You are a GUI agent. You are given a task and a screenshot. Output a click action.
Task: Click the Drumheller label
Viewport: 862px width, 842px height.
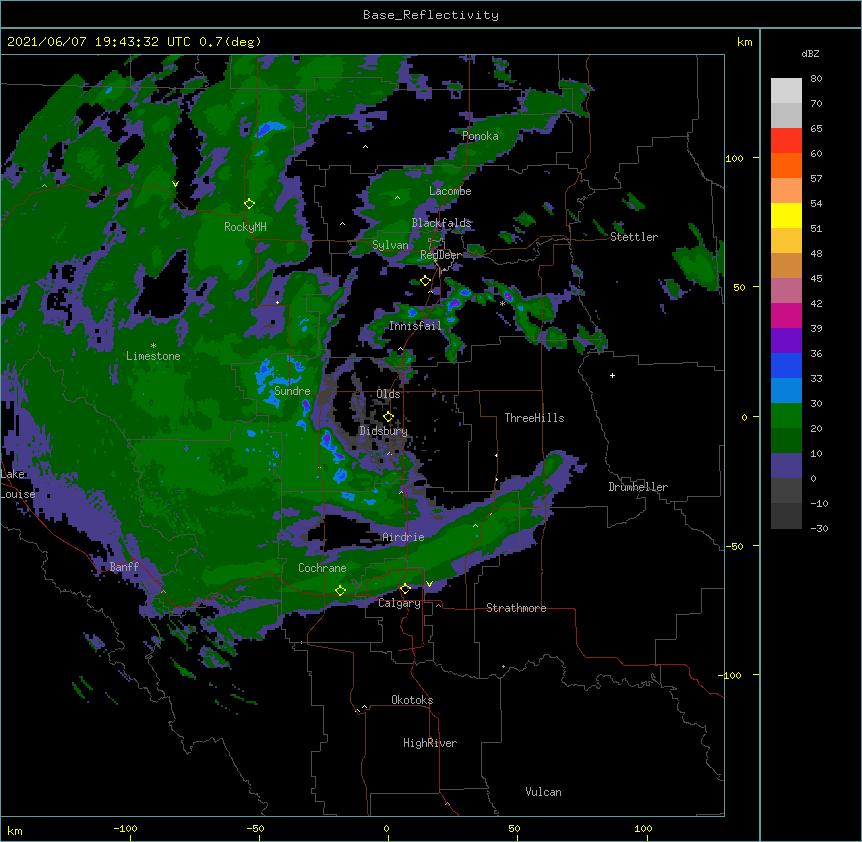tap(638, 487)
